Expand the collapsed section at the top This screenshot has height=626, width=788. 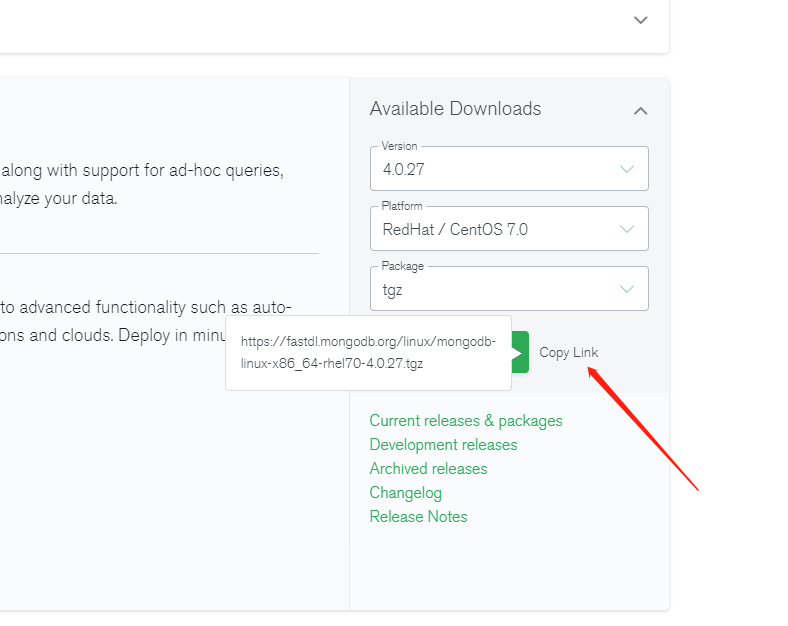tap(641, 20)
